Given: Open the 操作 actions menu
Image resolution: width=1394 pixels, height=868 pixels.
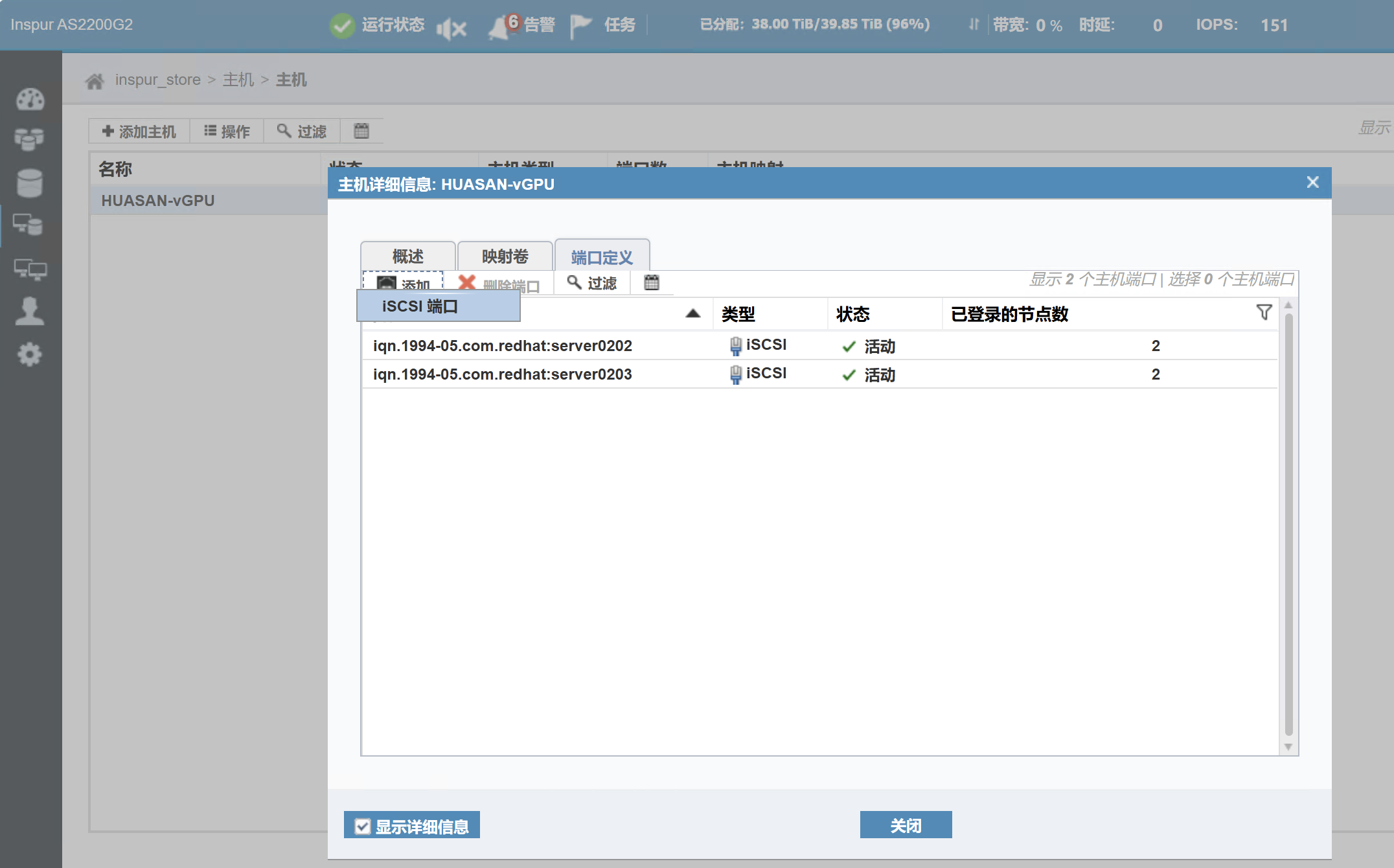Looking at the screenshot, I should (x=227, y=131).
